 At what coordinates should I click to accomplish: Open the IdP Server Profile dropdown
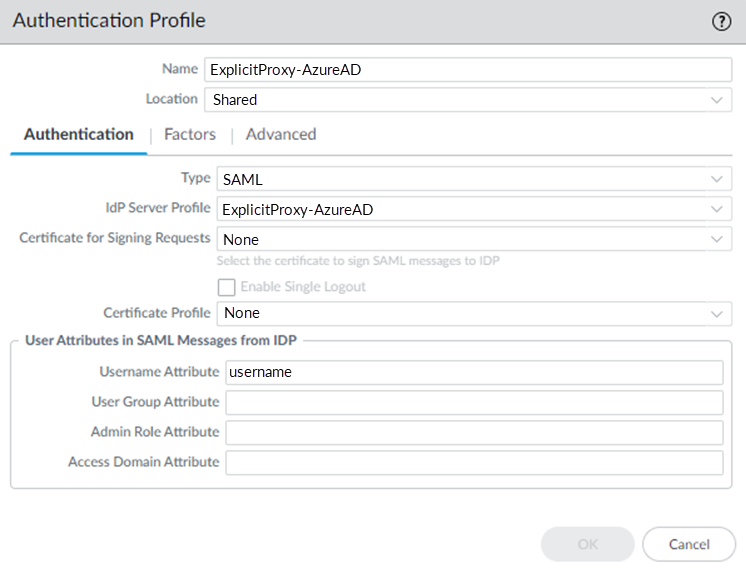(474, 209)
